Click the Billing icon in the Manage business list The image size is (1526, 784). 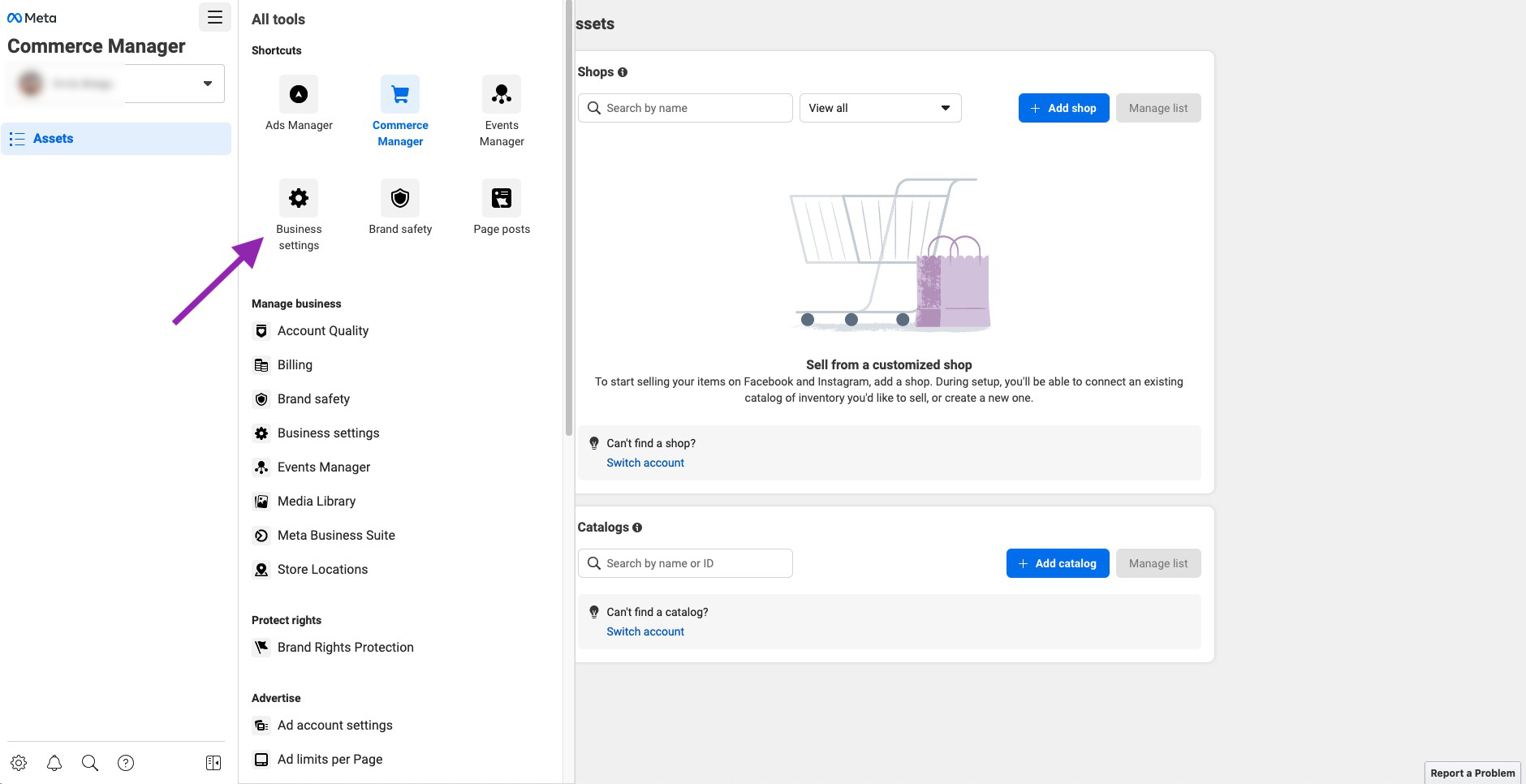[x=261, y=365]
